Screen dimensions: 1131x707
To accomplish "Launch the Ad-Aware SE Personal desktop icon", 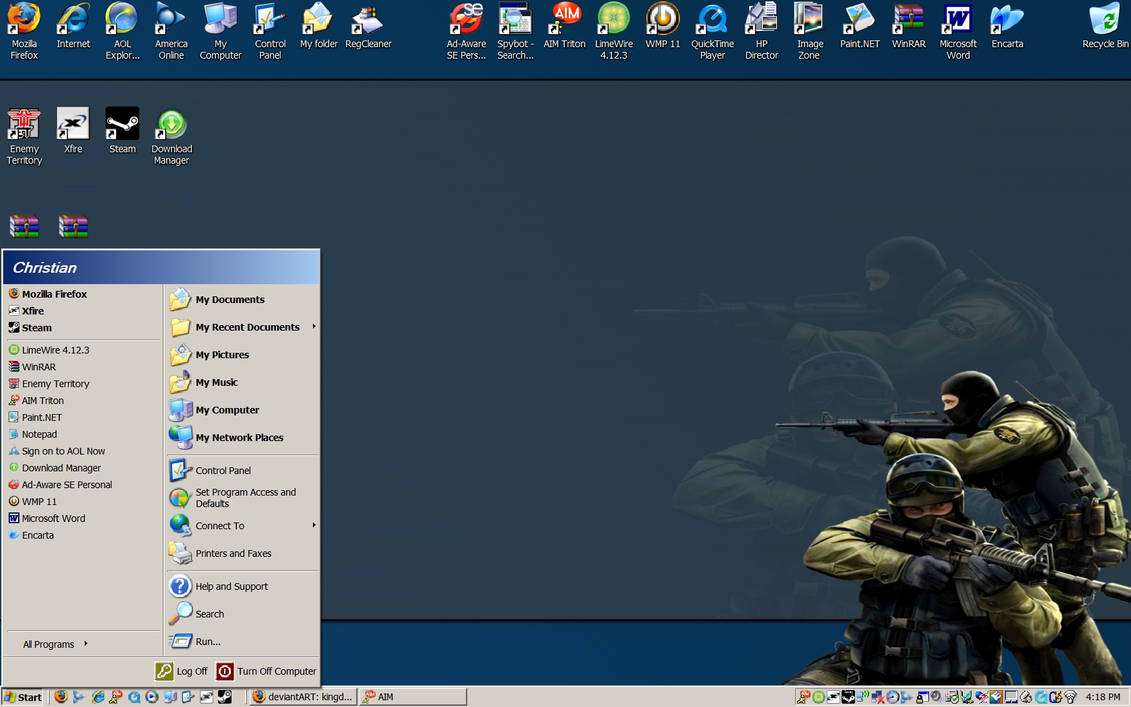I will click(466, 31).
